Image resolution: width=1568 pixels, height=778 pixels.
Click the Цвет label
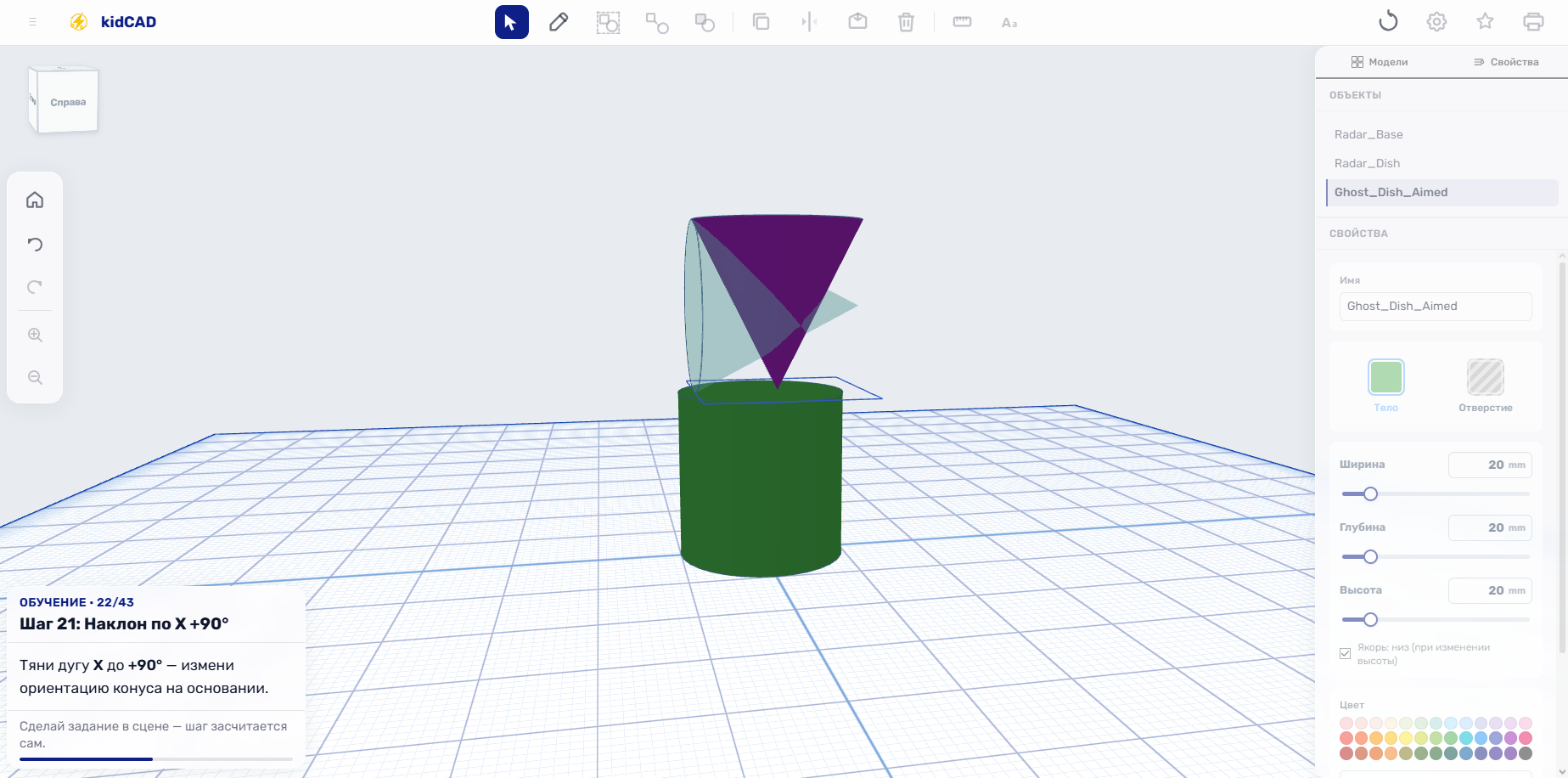(1352, 705)
